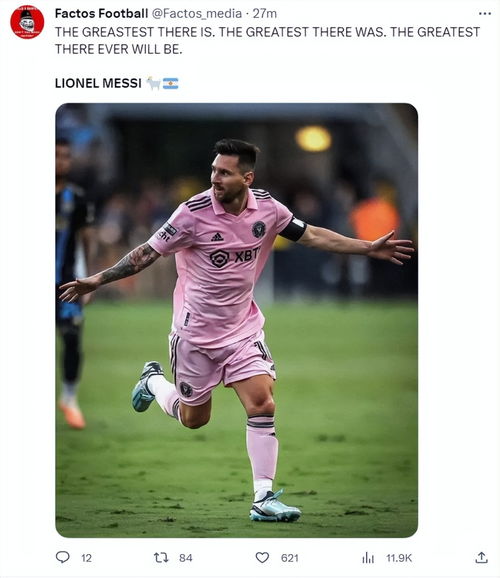500x578 pixels.
Task: Click the LIONEL MESSI bold text
Action: (x=98, y=83)
